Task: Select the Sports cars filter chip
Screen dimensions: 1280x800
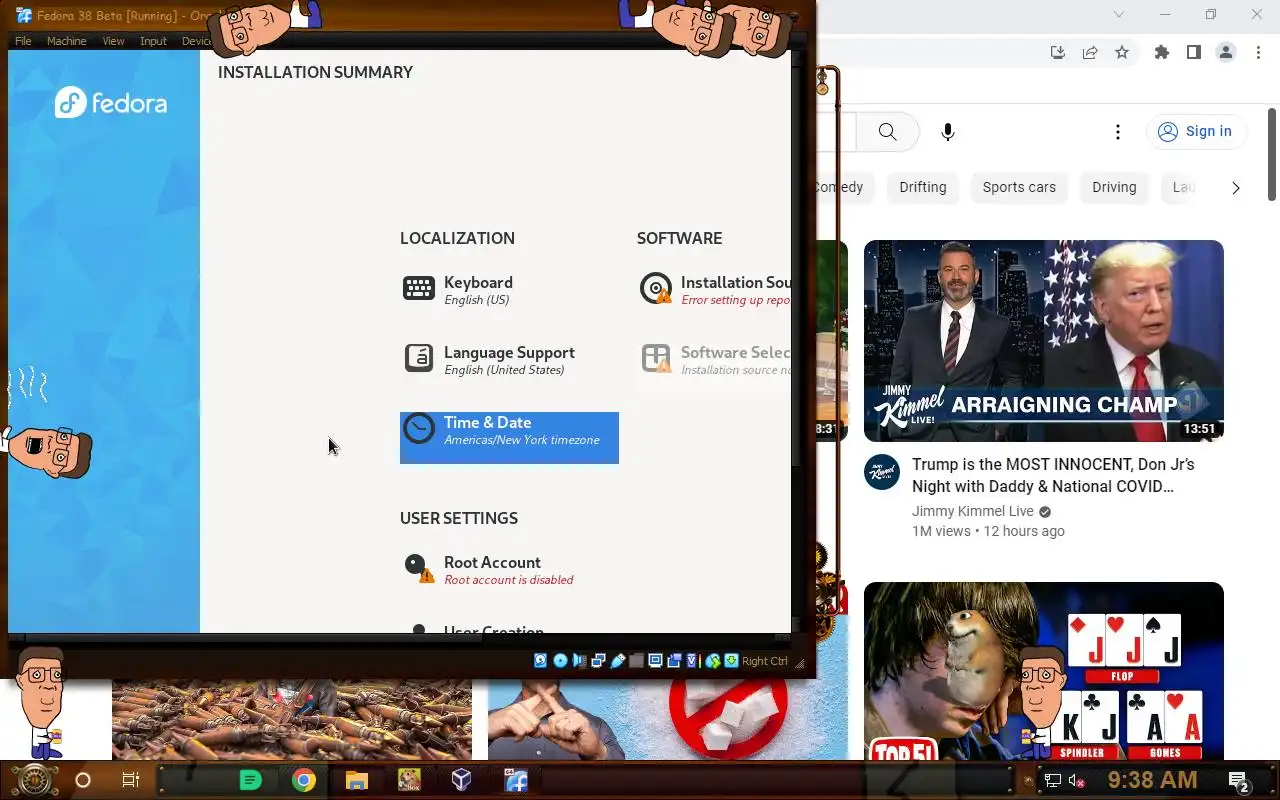Action: coord(1019,187)
